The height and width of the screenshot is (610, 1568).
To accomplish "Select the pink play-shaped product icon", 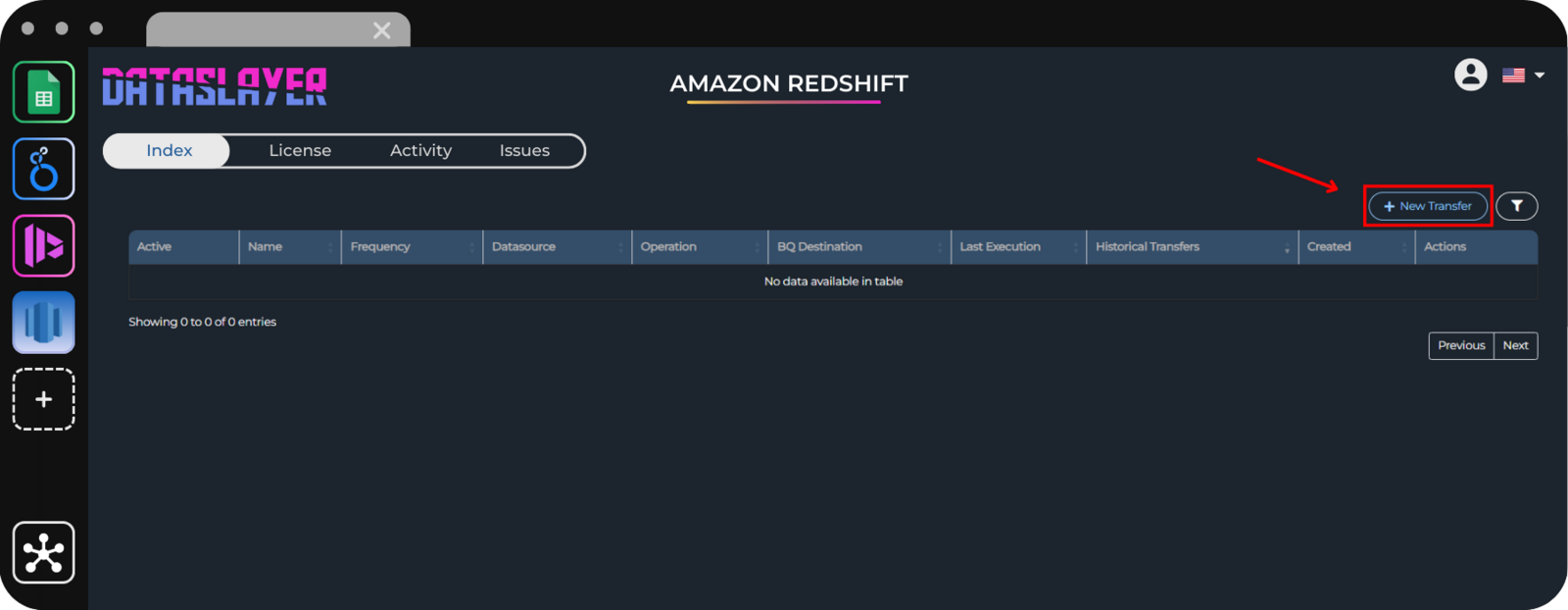I will 43,245.
